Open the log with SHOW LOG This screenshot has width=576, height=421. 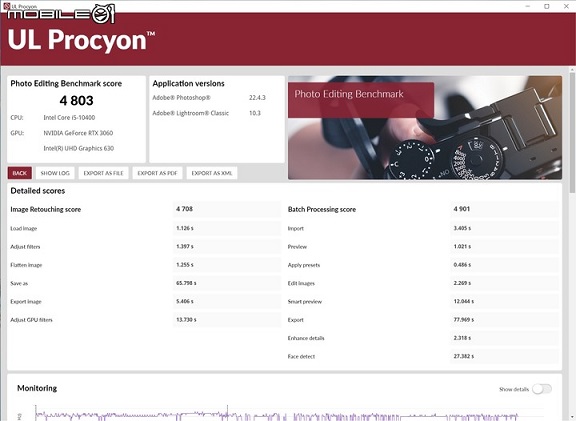tap(55, 173)
